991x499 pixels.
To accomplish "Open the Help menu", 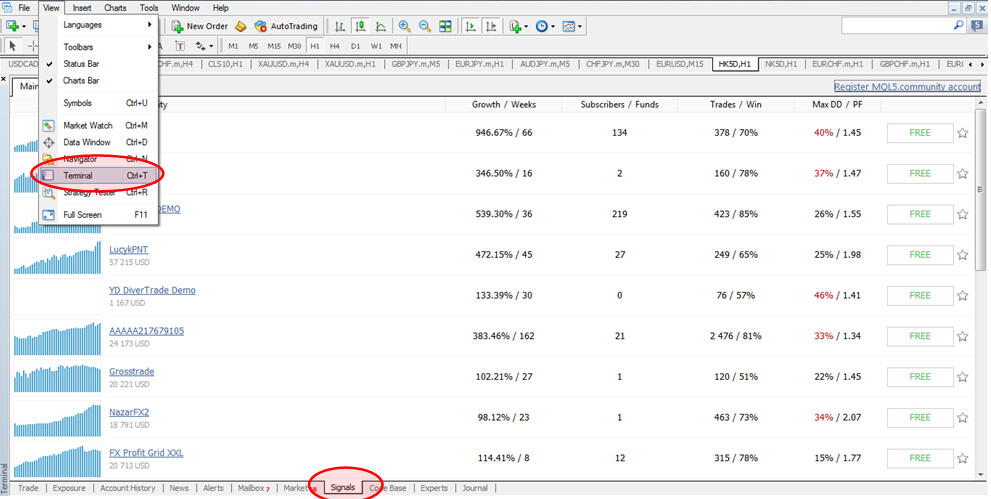I will pyautogui.click(x=221, y=8).
